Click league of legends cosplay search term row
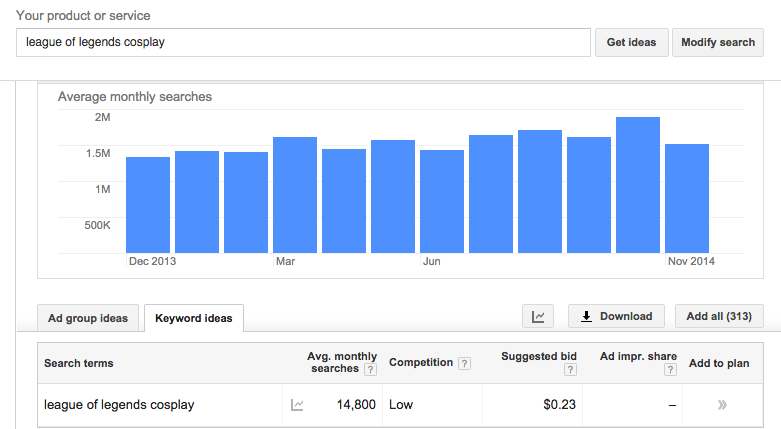The image size is (781, 429). coord(400,405)
